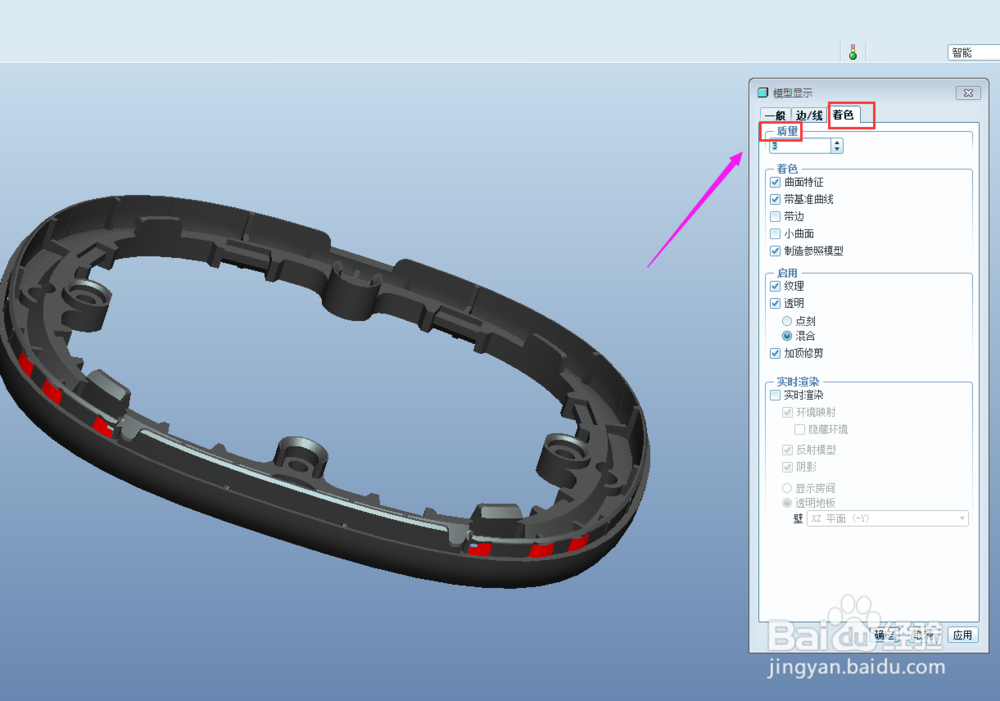Screen dimensions: 1000x701
Task: Select the 显示房间 radio button
Action: pyautogui.click(x=787, y=488)
